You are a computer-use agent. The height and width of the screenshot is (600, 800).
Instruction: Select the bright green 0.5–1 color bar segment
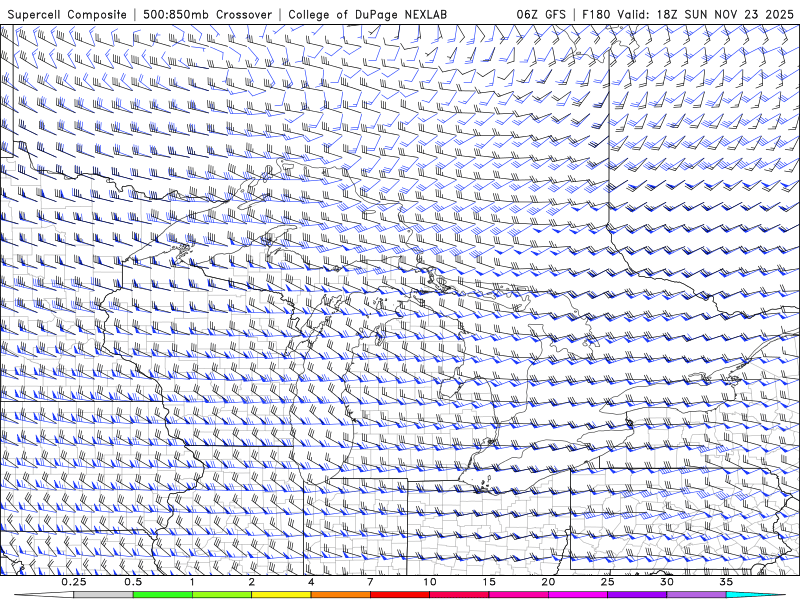point(163,595)
